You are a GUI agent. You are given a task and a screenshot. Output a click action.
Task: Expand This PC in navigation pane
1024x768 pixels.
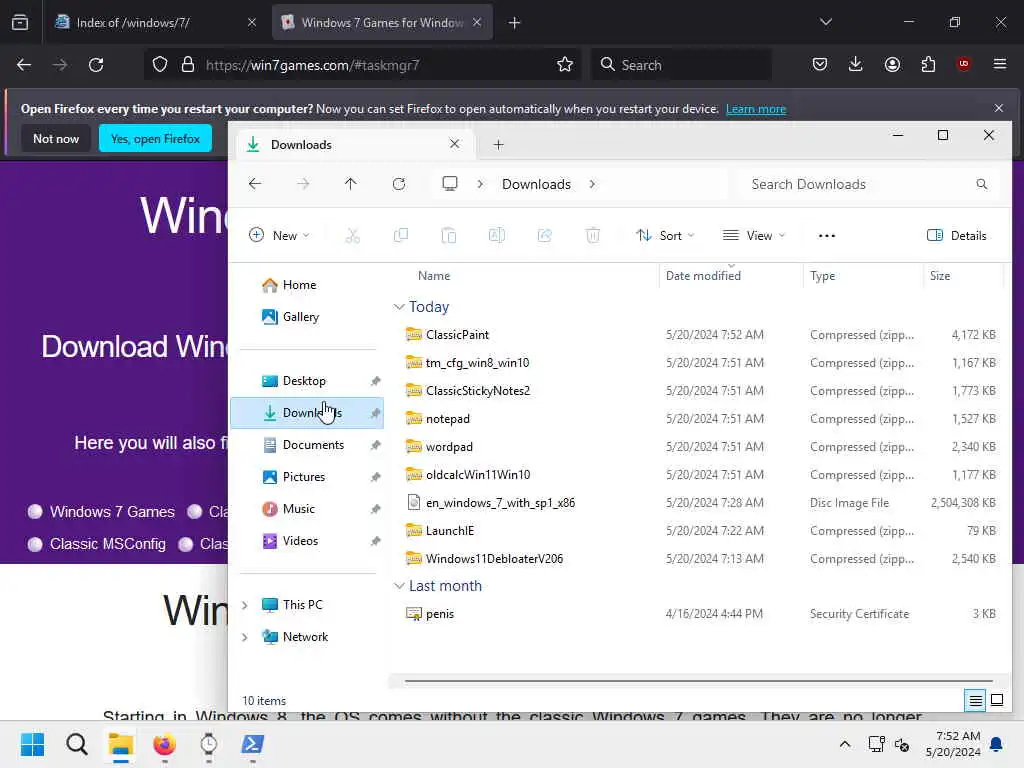245,605
